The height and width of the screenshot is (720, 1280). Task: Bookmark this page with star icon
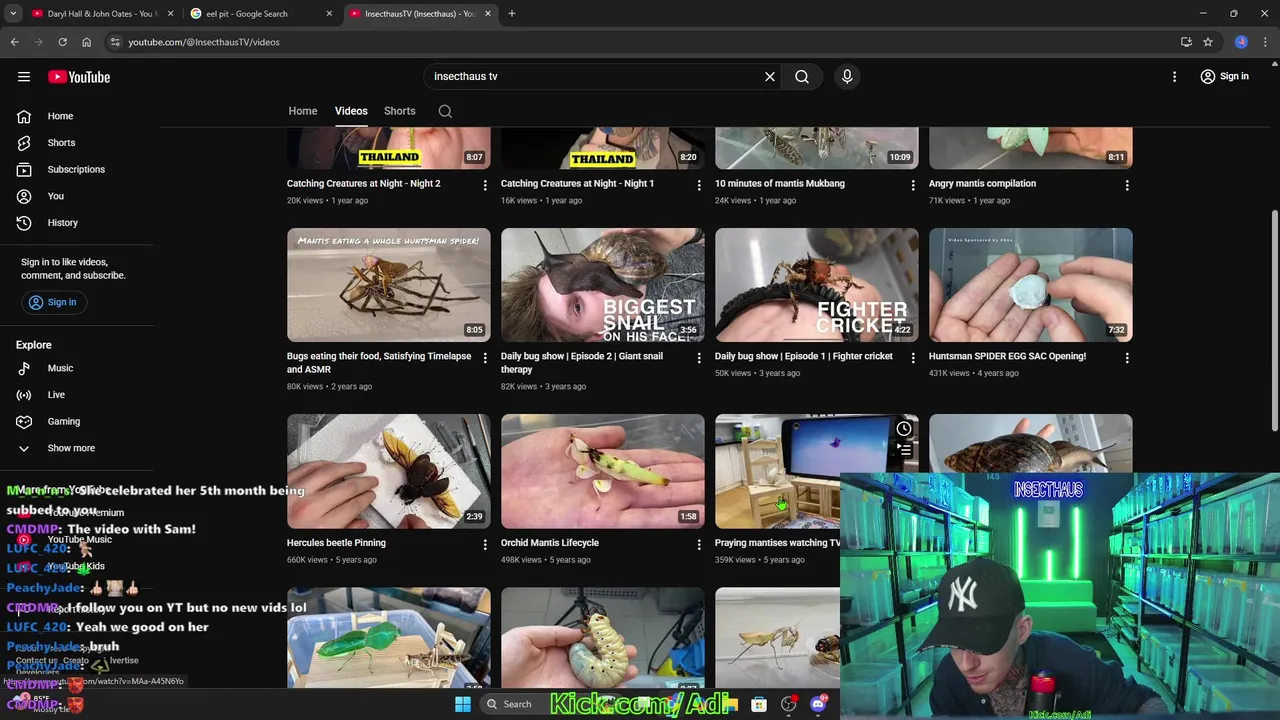(1208, 42)
